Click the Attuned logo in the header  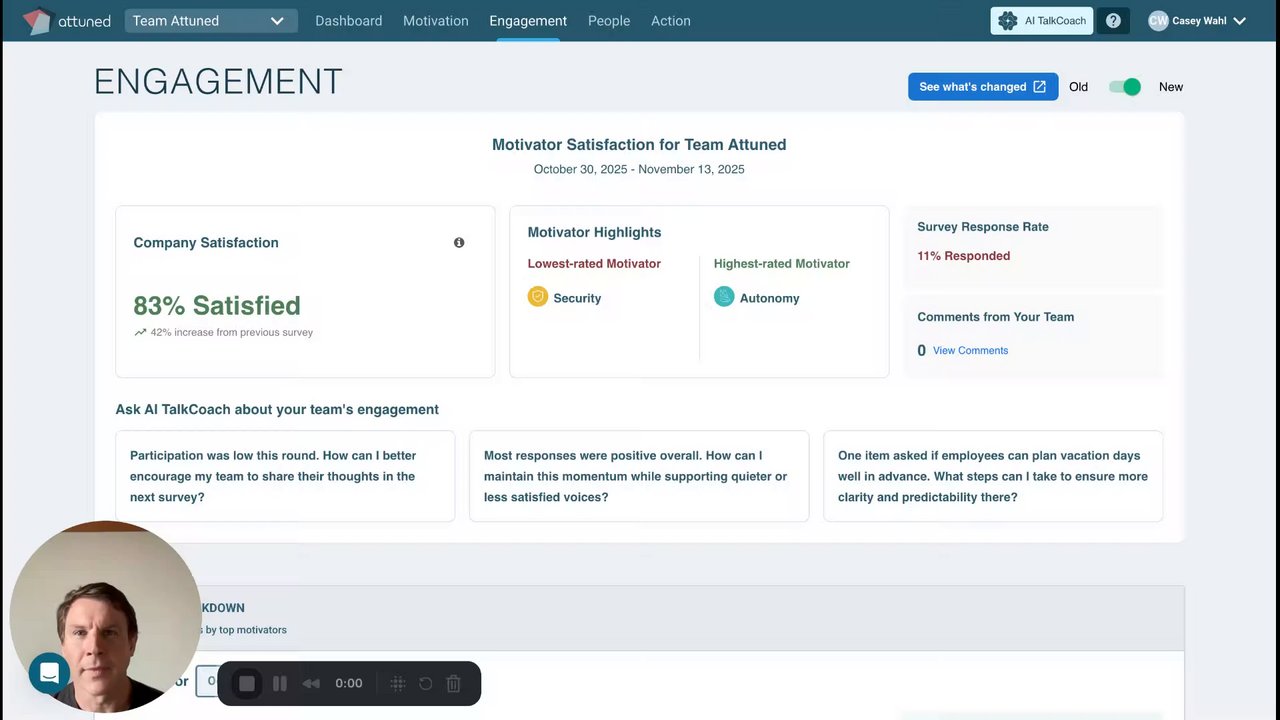pyautogui.click(x=67, y=21)
